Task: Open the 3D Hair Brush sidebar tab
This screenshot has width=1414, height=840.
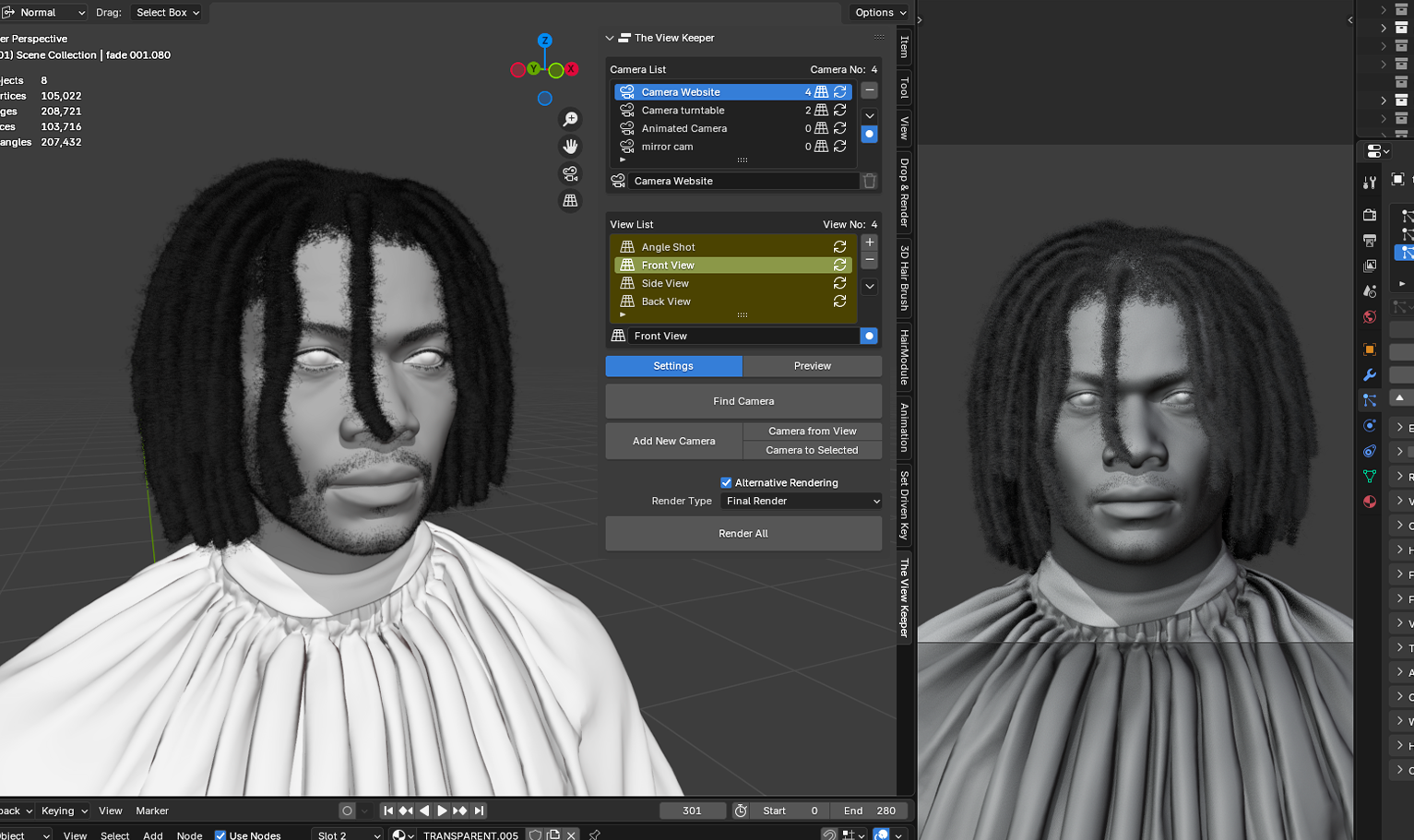Action: point(902,277)
